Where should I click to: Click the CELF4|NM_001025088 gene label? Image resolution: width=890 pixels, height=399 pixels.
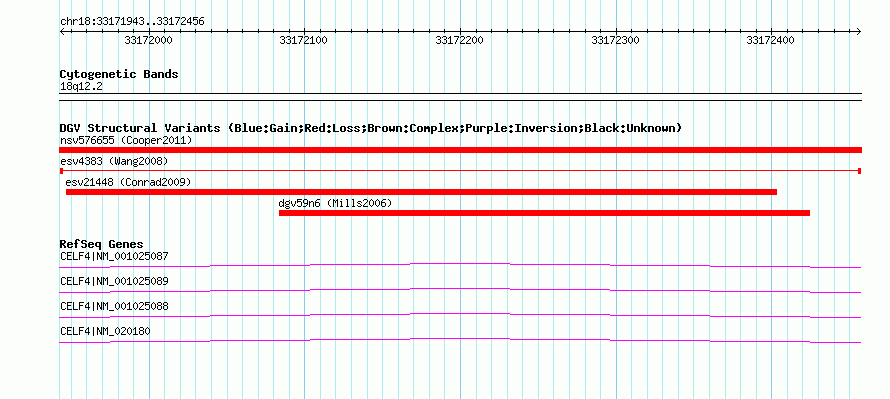114,306
